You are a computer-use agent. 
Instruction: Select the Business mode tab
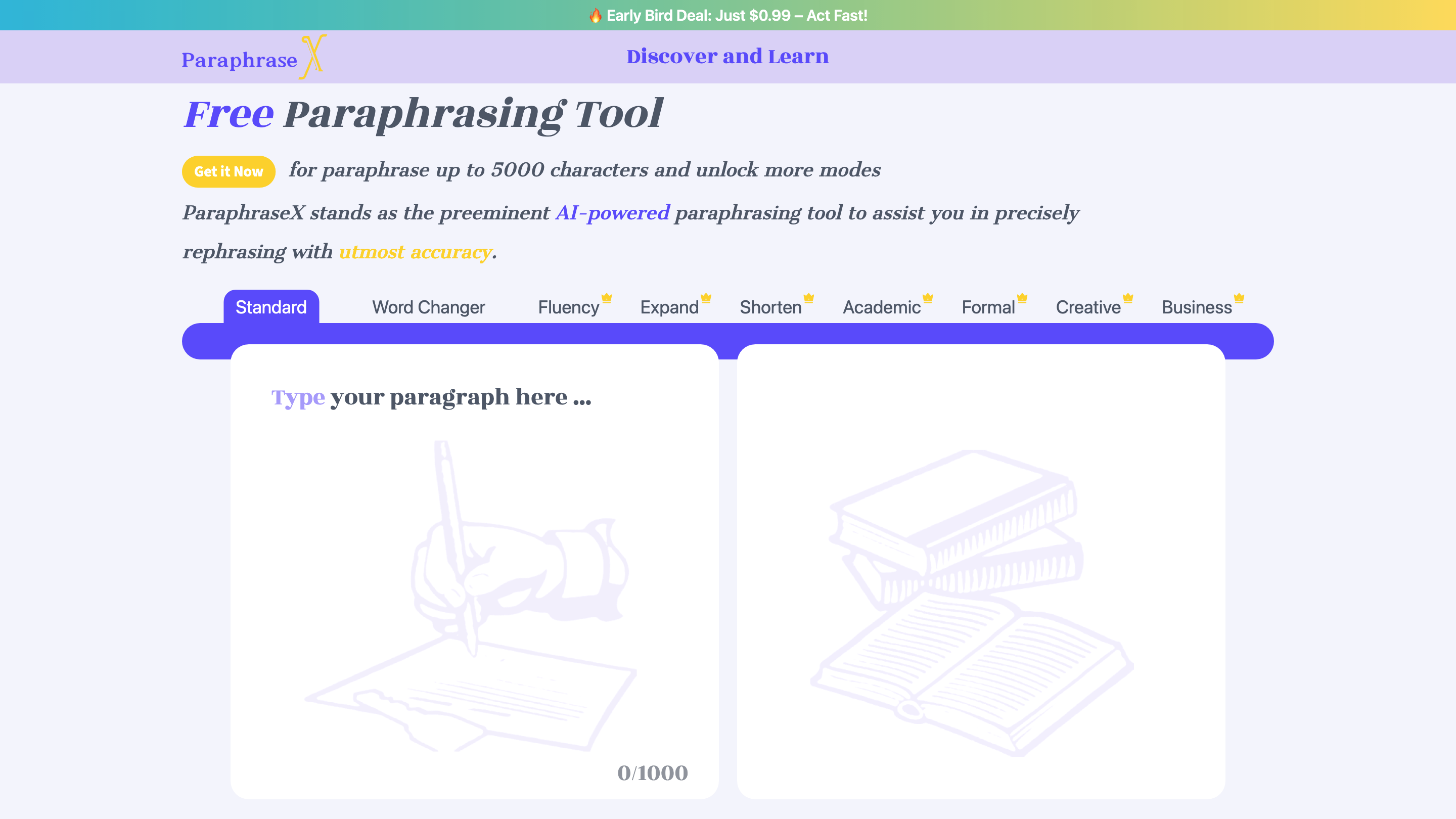(x=1197, y=307)
